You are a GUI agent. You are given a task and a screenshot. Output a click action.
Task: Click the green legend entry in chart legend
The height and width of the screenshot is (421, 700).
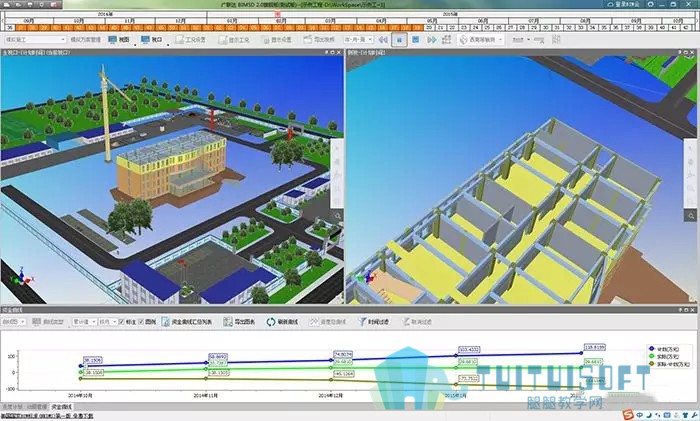pyautogui.click(x=665, y=356)
